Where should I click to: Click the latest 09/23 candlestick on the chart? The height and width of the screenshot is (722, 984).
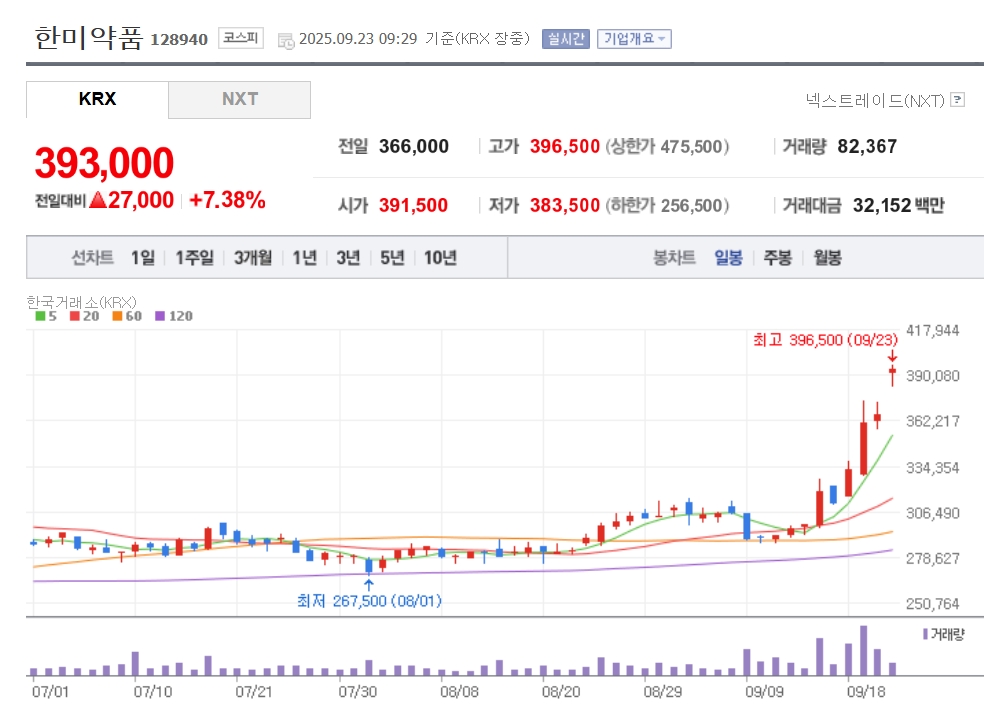pyautogui.click(x=892, y=375)
